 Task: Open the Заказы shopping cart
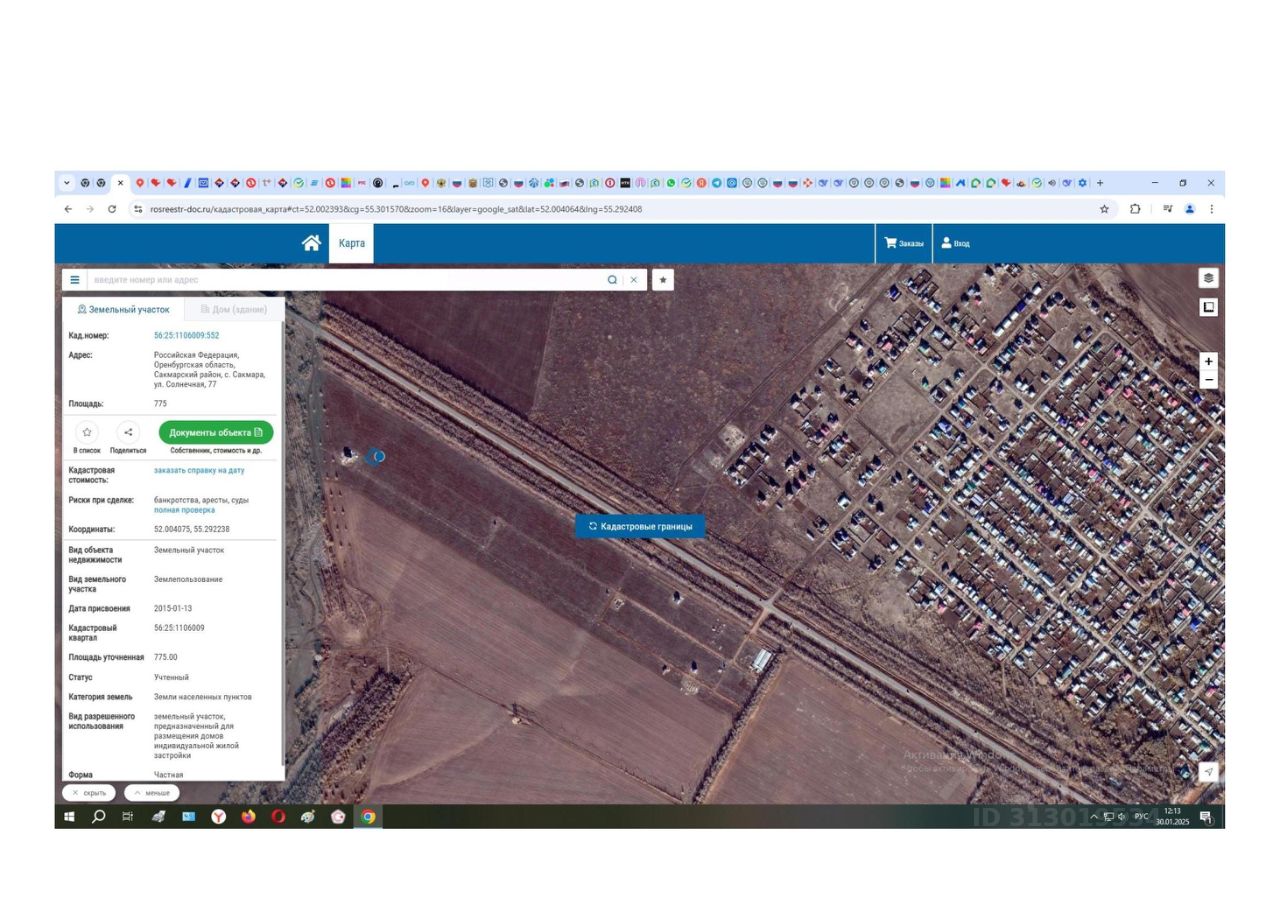point(904,243)
